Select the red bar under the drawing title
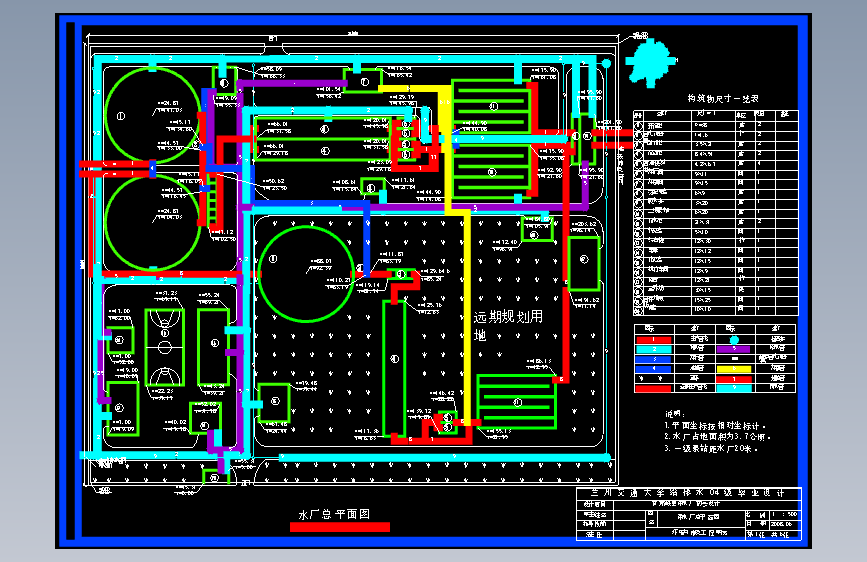This screenshot has width=867, height=562. pos(340,527)
